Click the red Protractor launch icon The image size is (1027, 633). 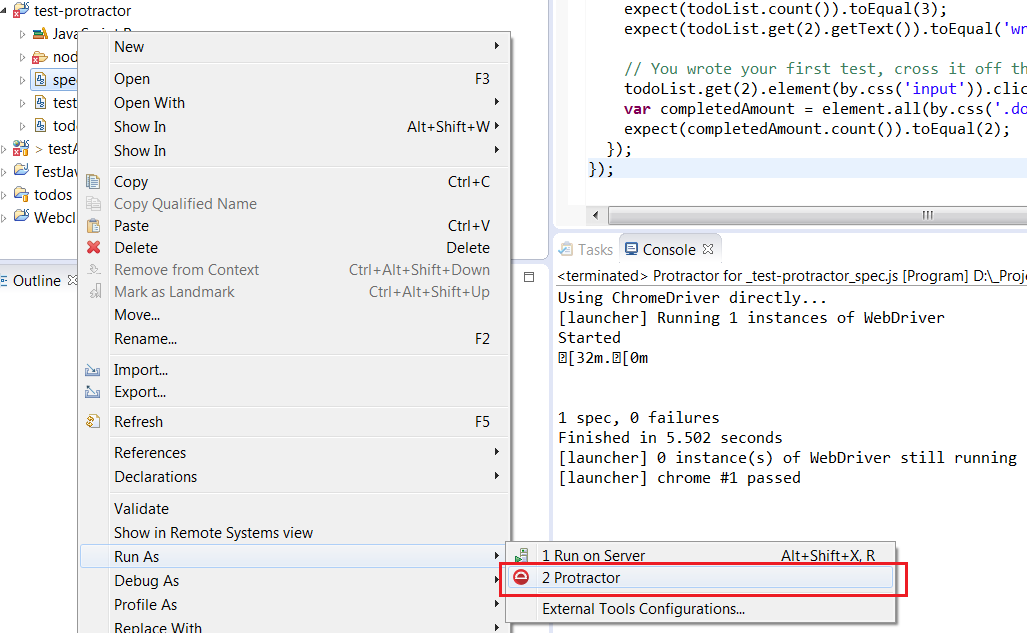(521, 578)
